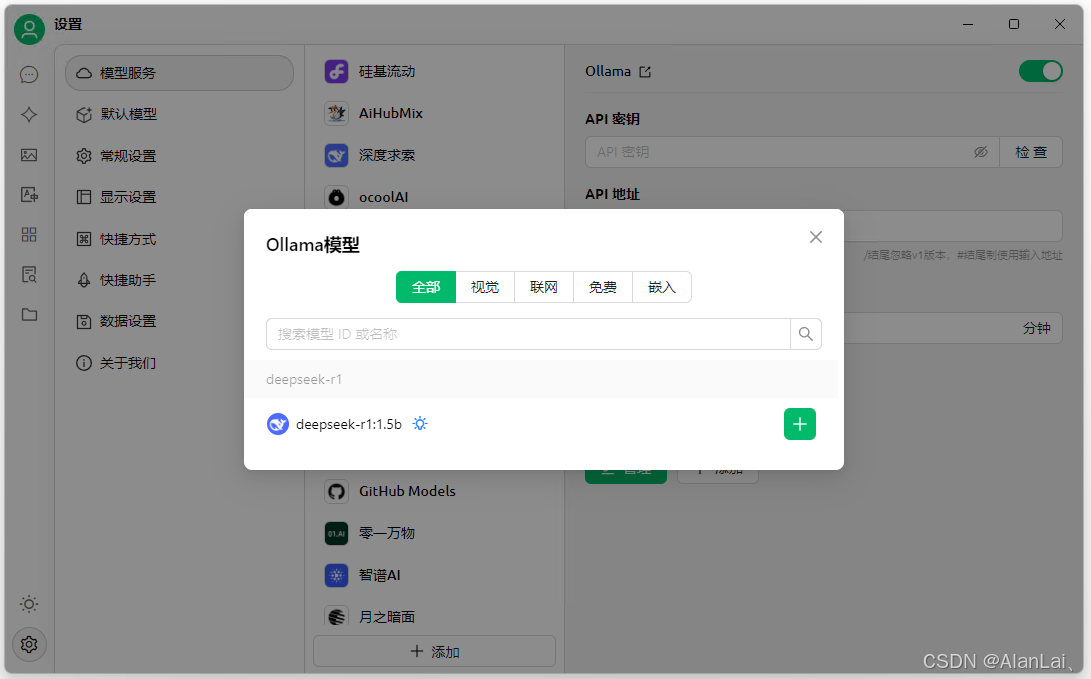1091x679 pixels.
Task: Toggle the theme with the sun icon
Action: pos(28,604)
